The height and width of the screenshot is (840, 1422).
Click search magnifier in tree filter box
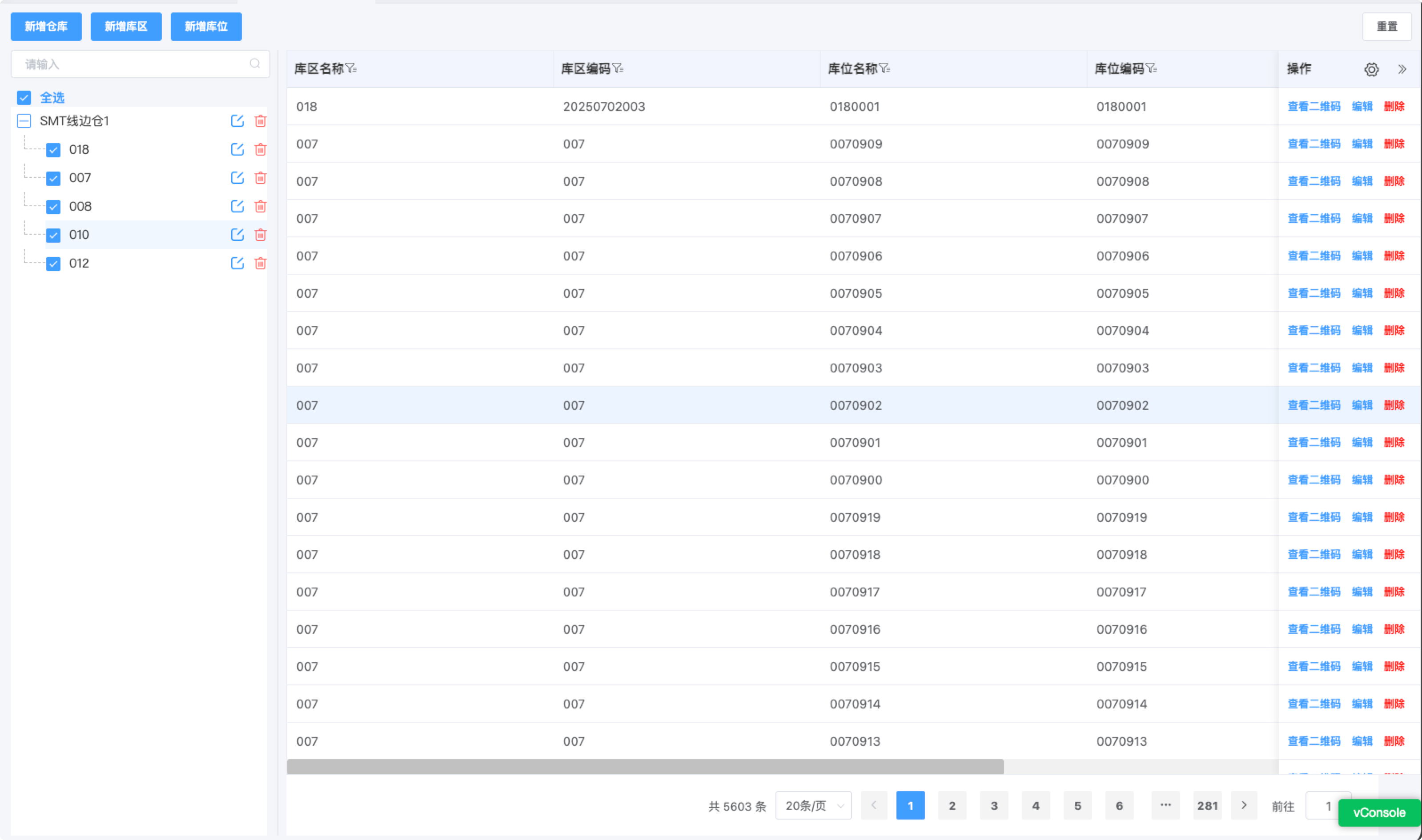pyautogui.click(x=255, y=64)
